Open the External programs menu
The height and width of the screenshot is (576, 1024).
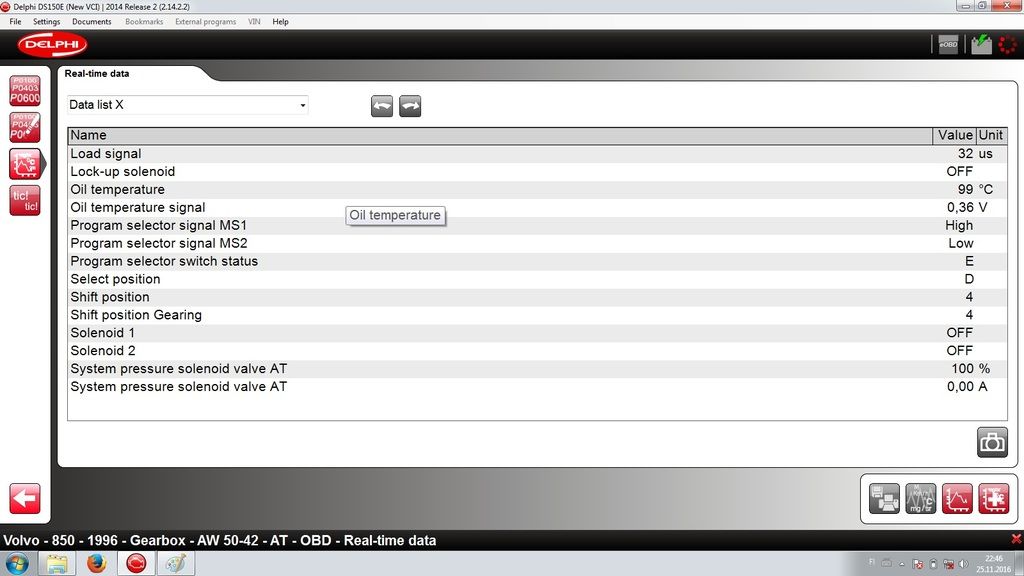tap(206, 22)
